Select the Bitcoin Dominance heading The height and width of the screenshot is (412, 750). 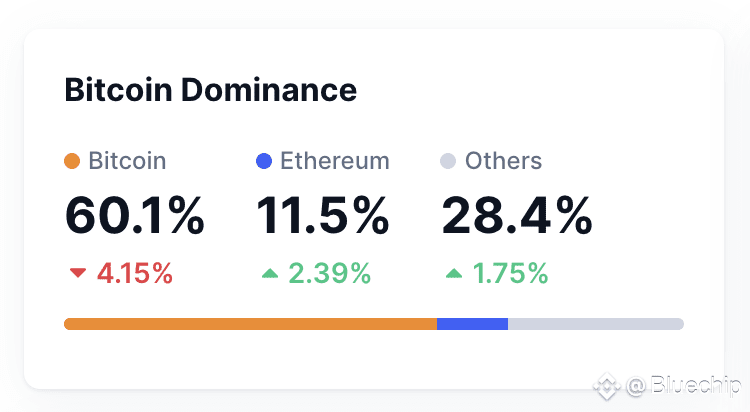[211, 90]
